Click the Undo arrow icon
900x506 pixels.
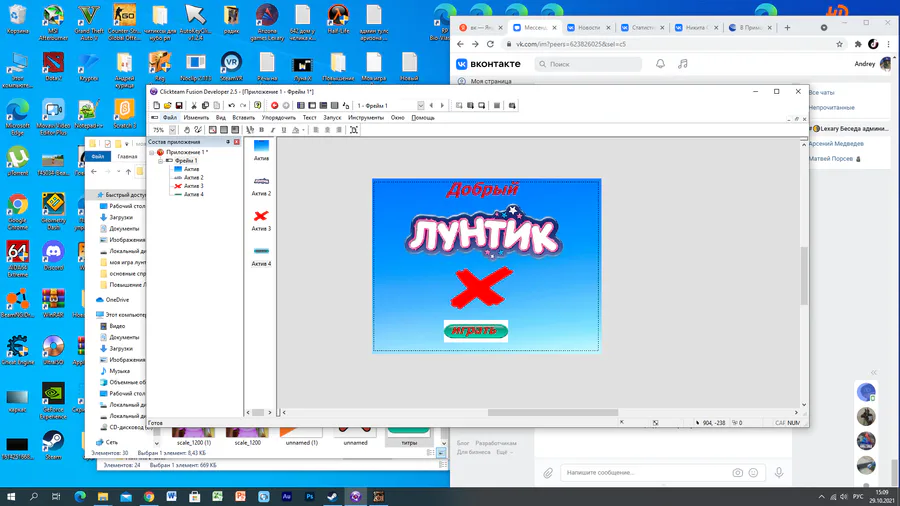click(231, 106)
